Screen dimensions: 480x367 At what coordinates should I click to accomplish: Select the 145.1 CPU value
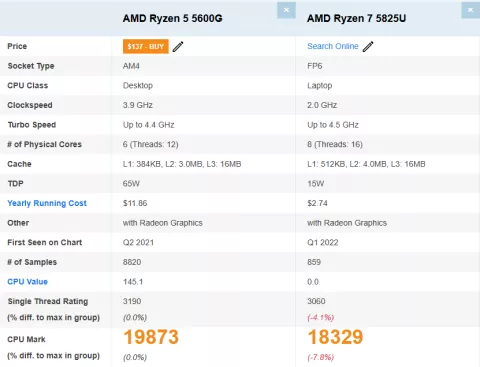133,282
